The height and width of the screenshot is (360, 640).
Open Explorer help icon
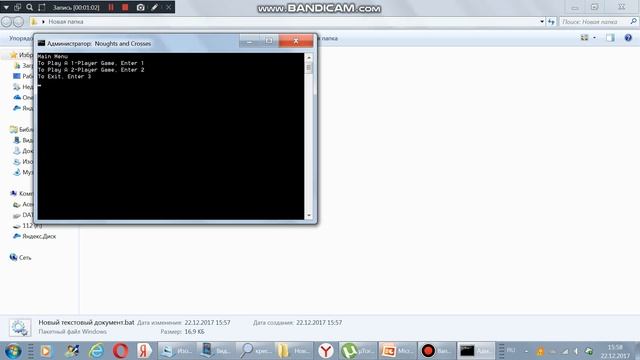(x=628, y=38)
